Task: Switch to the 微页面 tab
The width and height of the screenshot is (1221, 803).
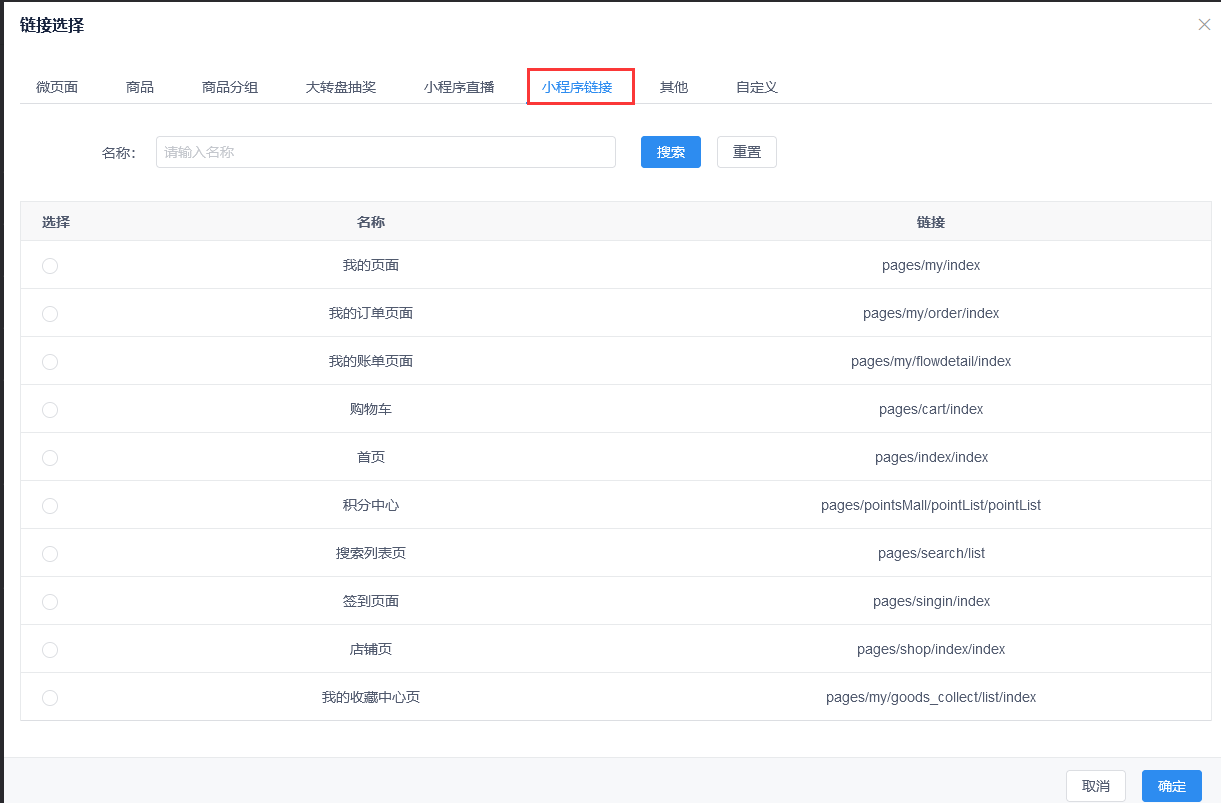Action: (57, 87)
